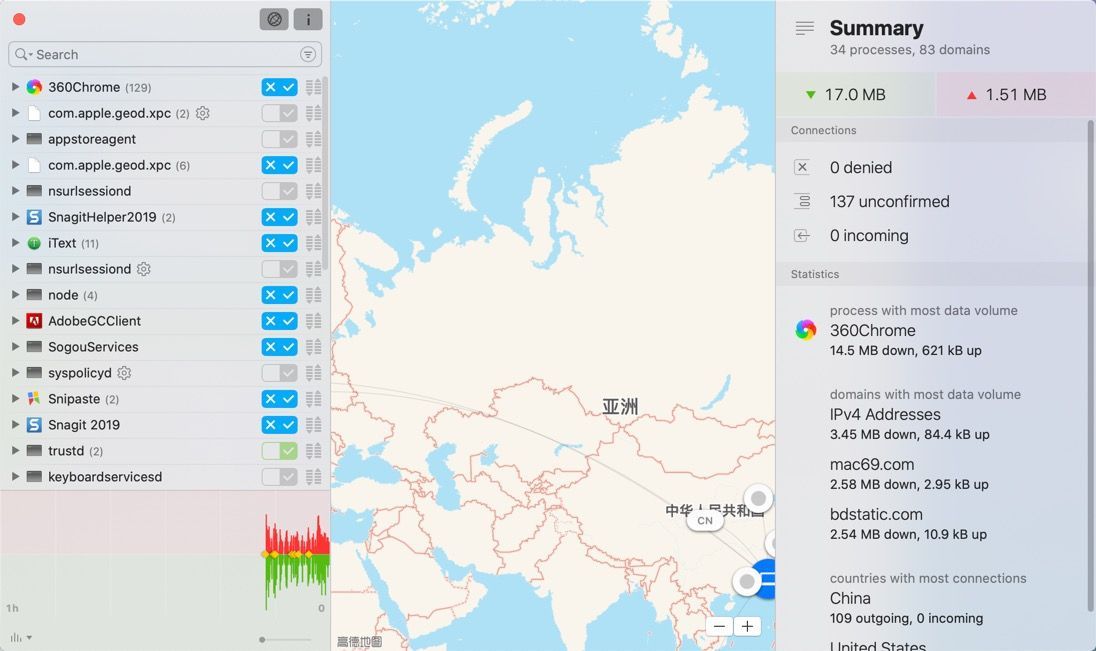
Task: Open the info inspector button
Action: 308,20
